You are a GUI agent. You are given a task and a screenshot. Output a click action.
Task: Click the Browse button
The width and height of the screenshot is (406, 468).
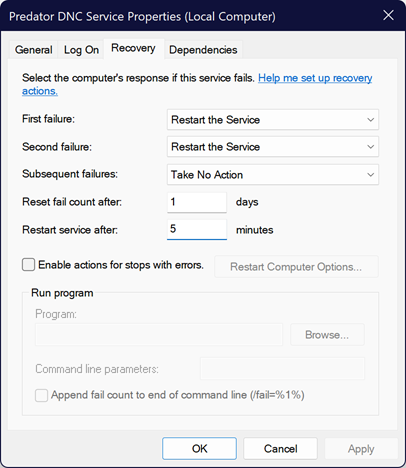[x=327, y=334]
